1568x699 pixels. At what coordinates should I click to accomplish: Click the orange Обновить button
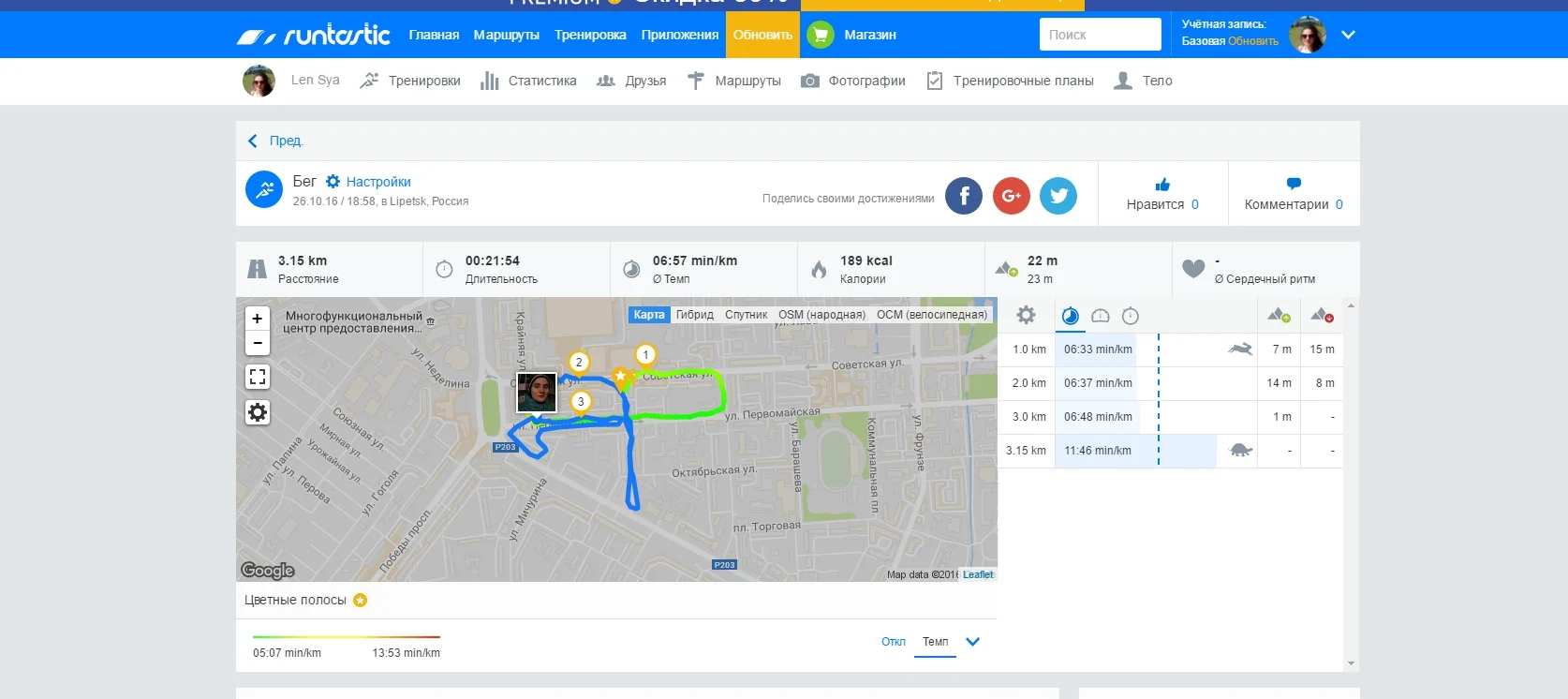762,35
